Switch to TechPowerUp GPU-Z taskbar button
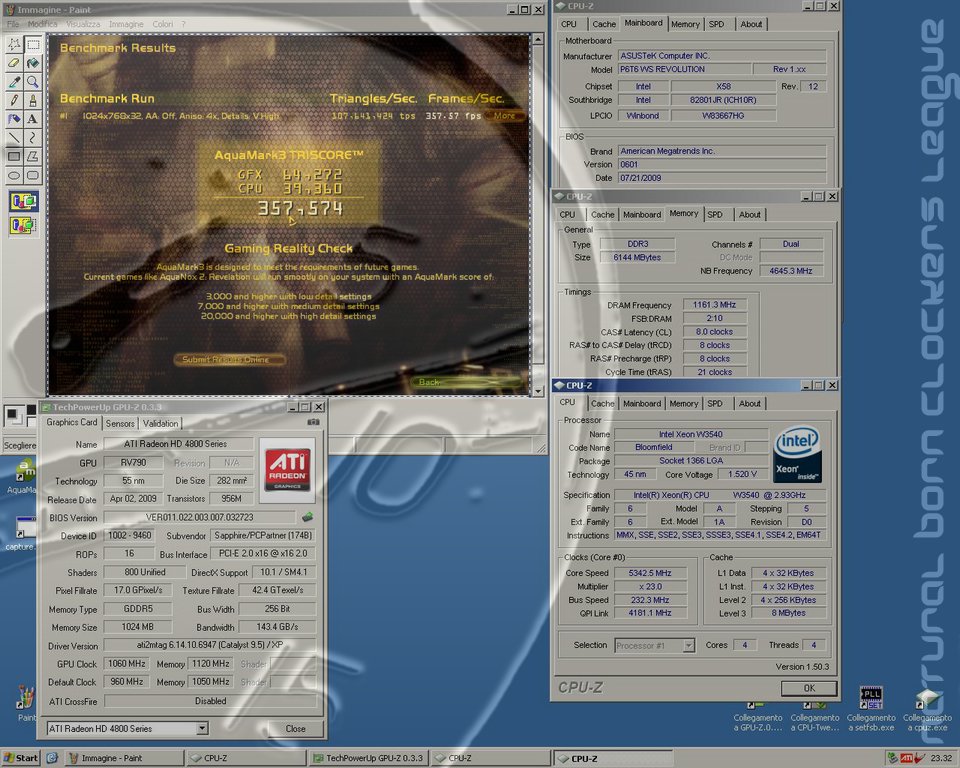The image size is (960, 768). click(369, 758)
